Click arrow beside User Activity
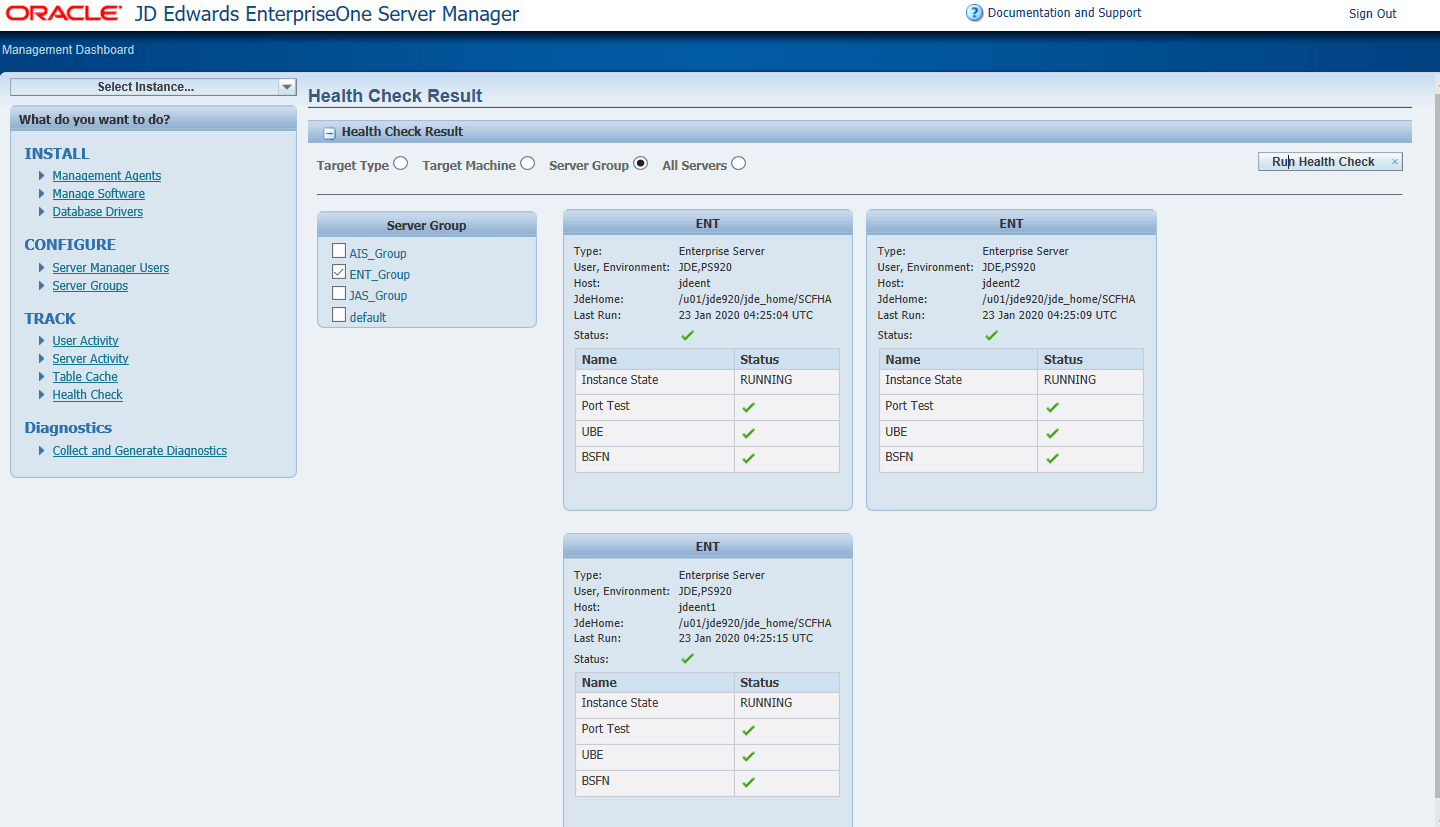Viewport: 1440px width, 827px height. [42, 341]
